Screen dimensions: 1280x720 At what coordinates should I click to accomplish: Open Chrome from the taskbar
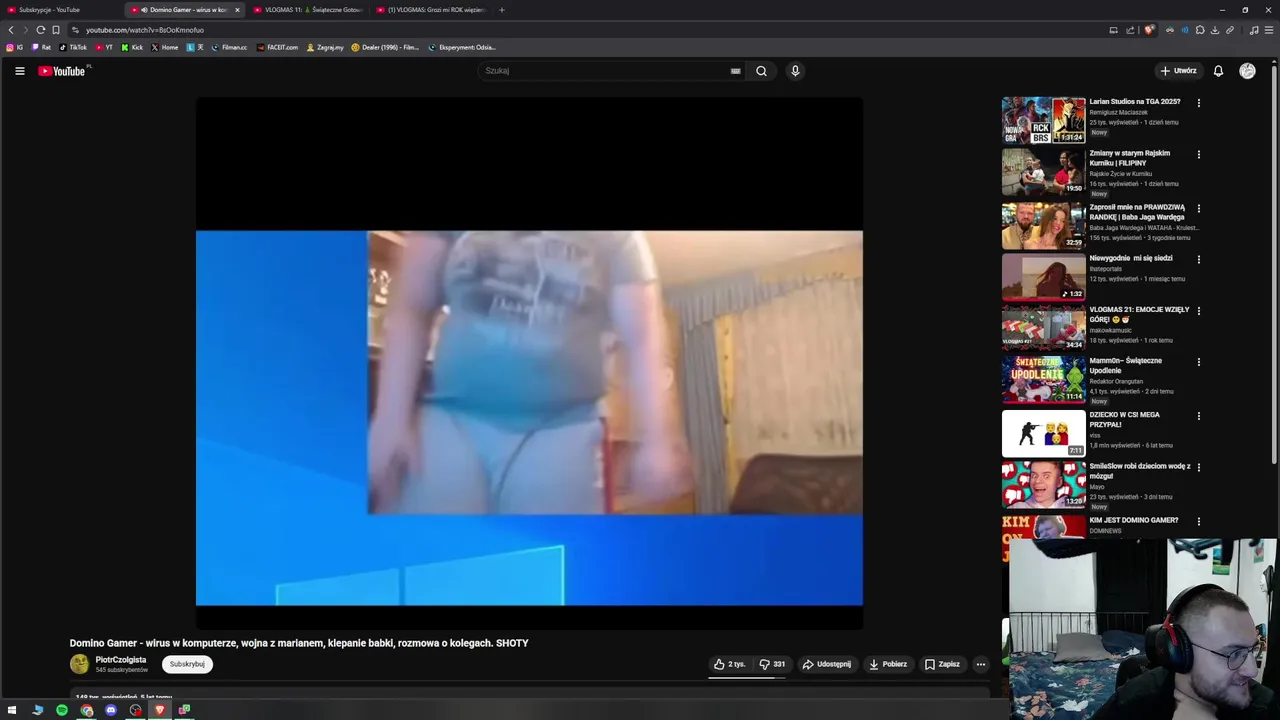tap(87, 710)
